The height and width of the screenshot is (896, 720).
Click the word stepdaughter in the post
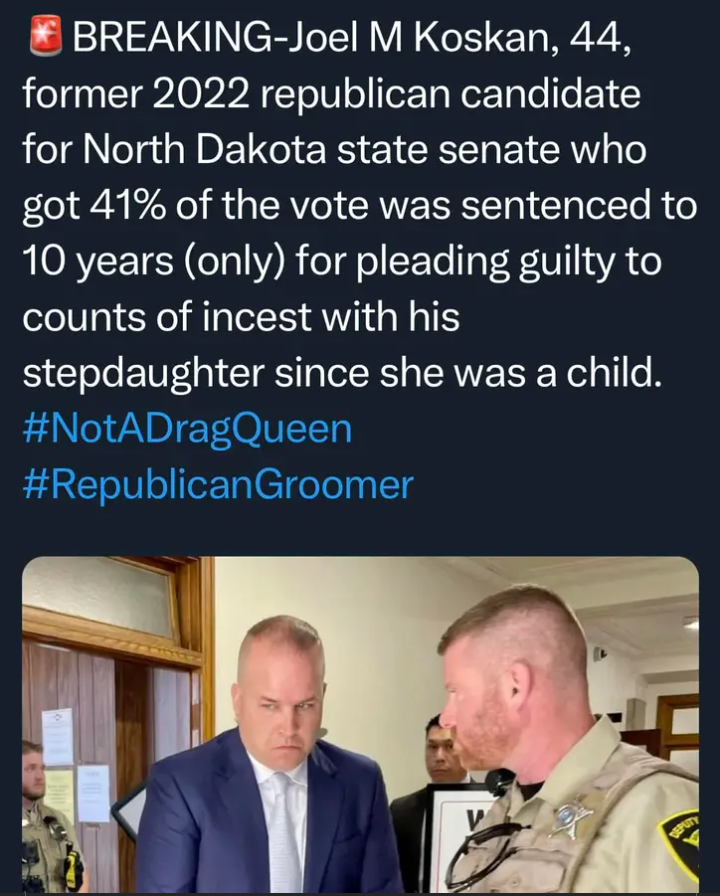click(x=143, y=374)
